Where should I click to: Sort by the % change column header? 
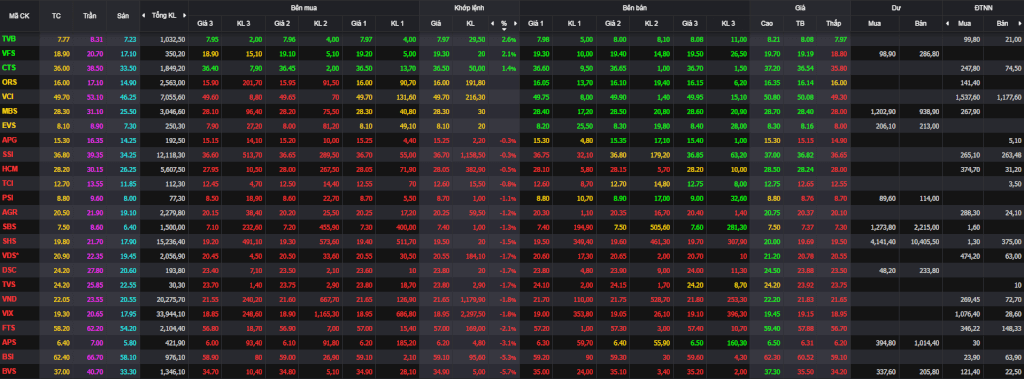[x=504, y=24]
